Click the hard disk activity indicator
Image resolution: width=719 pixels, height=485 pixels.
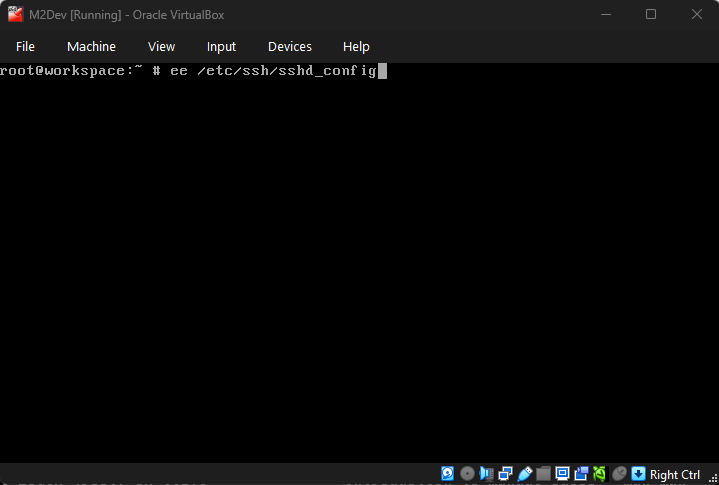pos(447,474)
